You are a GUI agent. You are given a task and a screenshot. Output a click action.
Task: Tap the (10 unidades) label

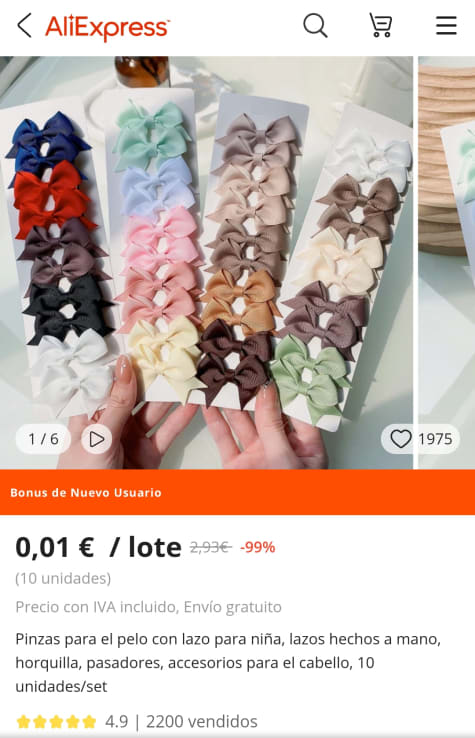point(63,578)
